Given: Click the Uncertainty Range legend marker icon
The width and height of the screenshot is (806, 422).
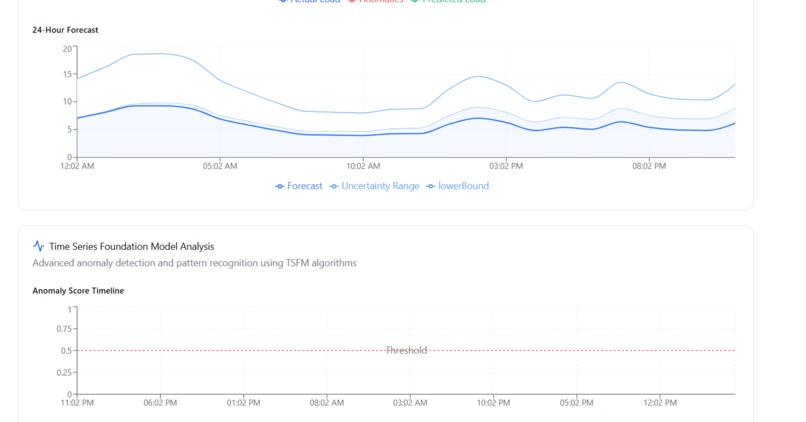Looking at the screenshot, I should pyautogui.click(x=334, y=187).
